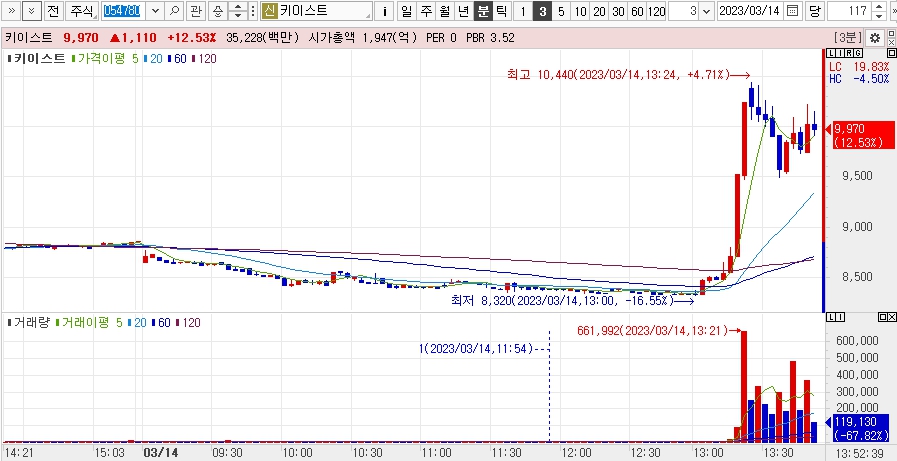Click the 관 watchlist button
The height and width of the screenshot is (461, 897).
point(196,10)
